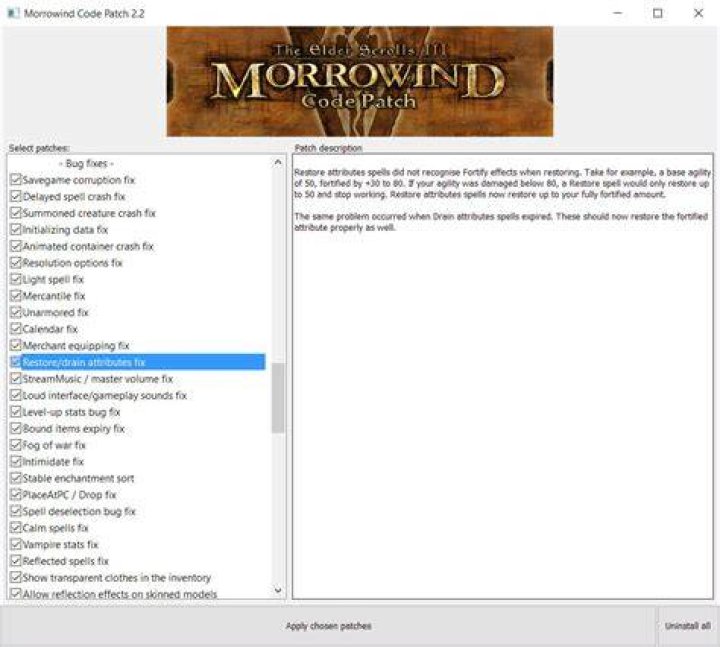Untick the Savegame corruption fix checkbox
This screenshot has width=720, height=647.
[16, 180]
